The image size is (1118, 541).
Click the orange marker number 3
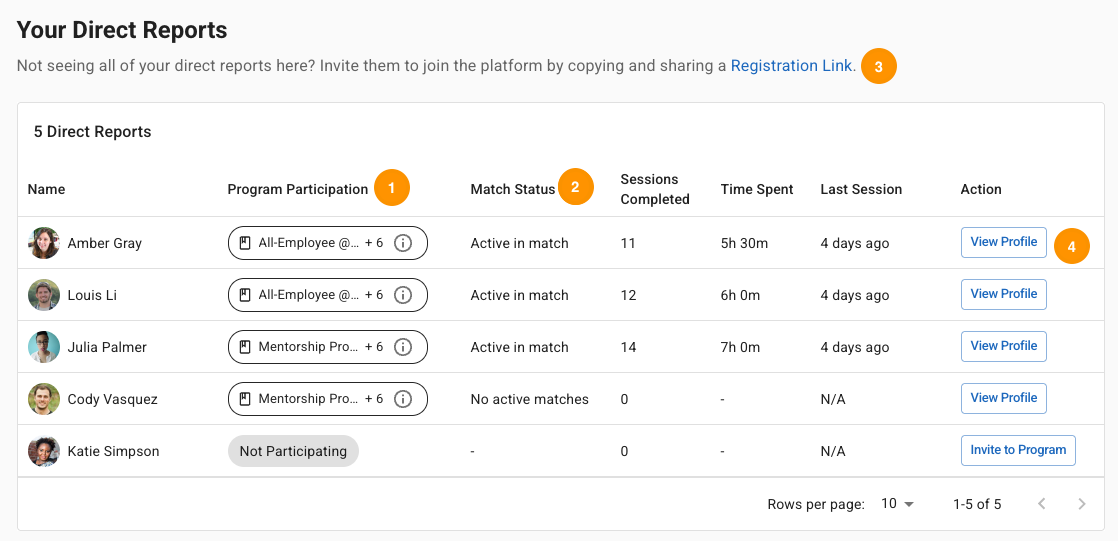(x=878, y=67)
